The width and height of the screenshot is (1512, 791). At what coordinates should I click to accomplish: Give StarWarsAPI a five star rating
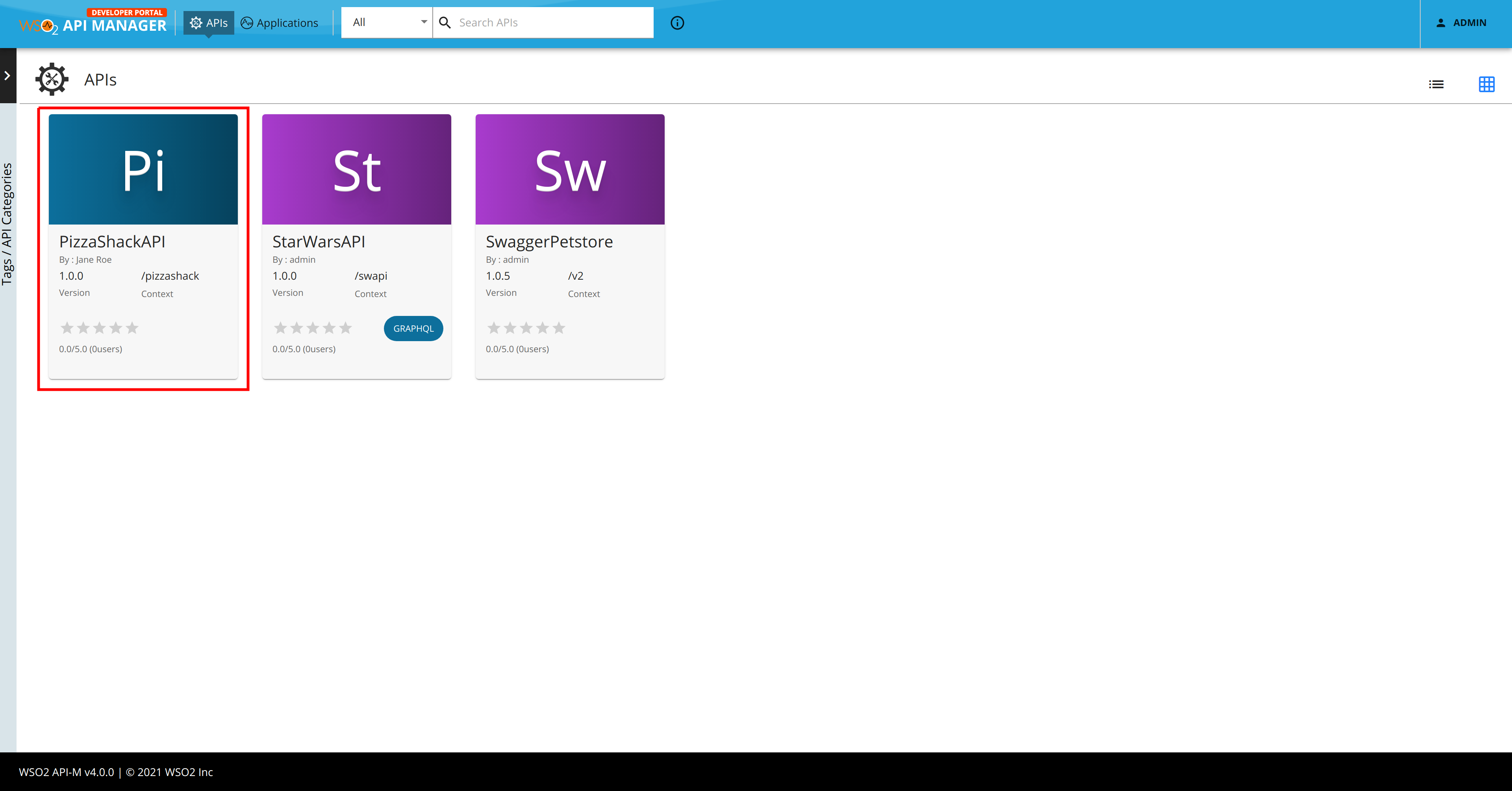coord(345,328)
